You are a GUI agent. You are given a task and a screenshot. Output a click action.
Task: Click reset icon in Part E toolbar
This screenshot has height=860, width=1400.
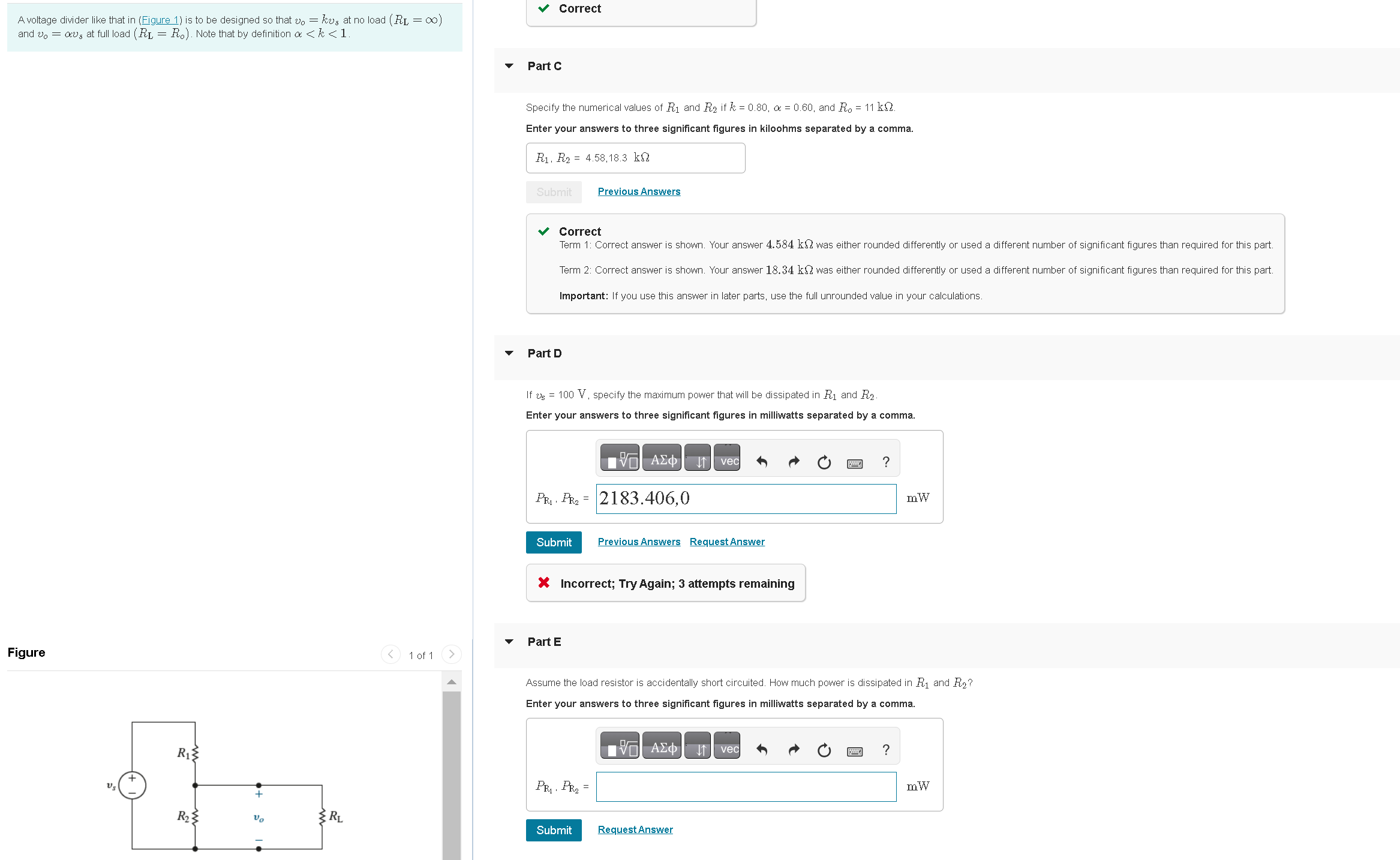(x=824, y=750)
